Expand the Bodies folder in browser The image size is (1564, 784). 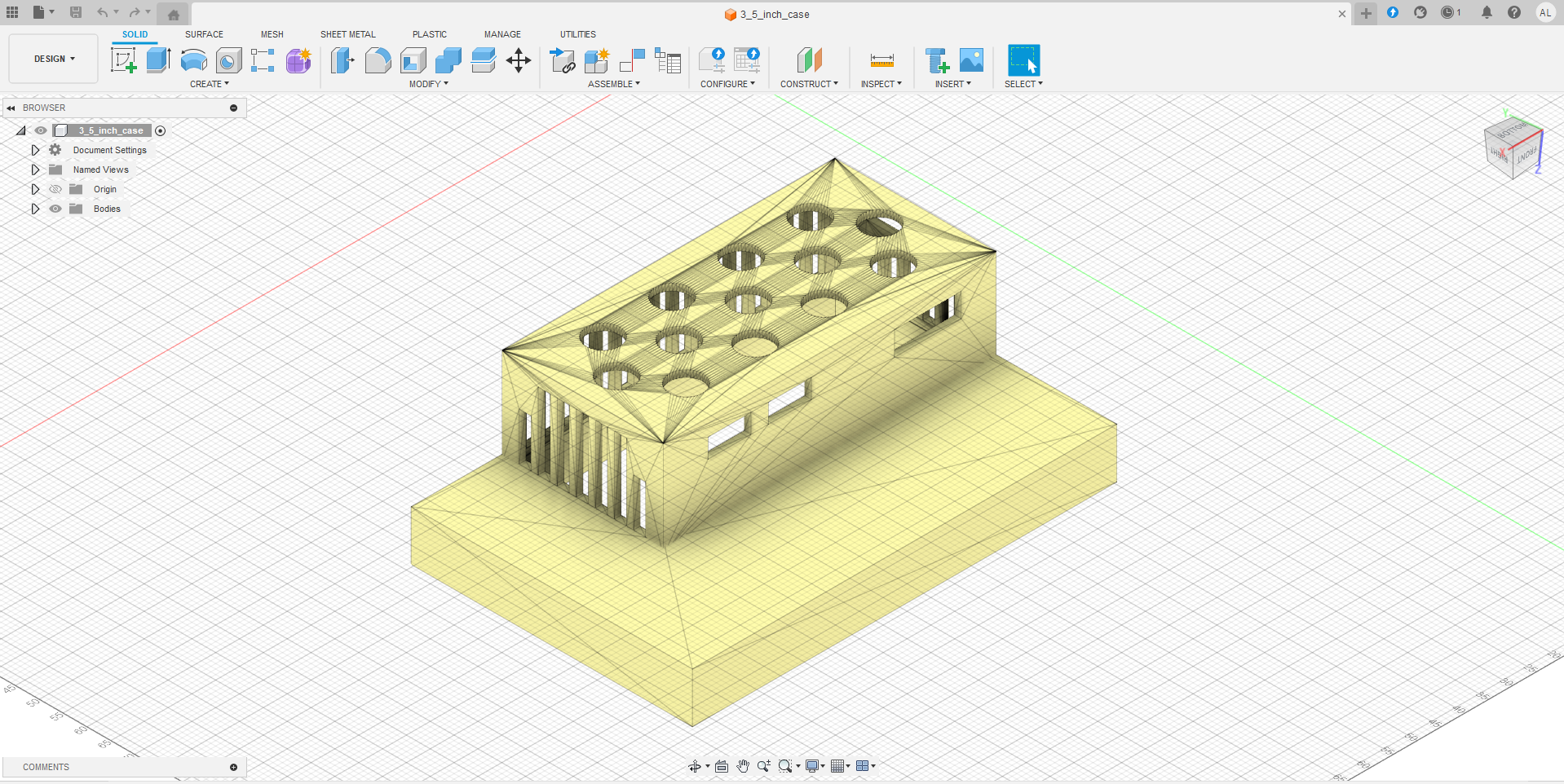(35, 209)
